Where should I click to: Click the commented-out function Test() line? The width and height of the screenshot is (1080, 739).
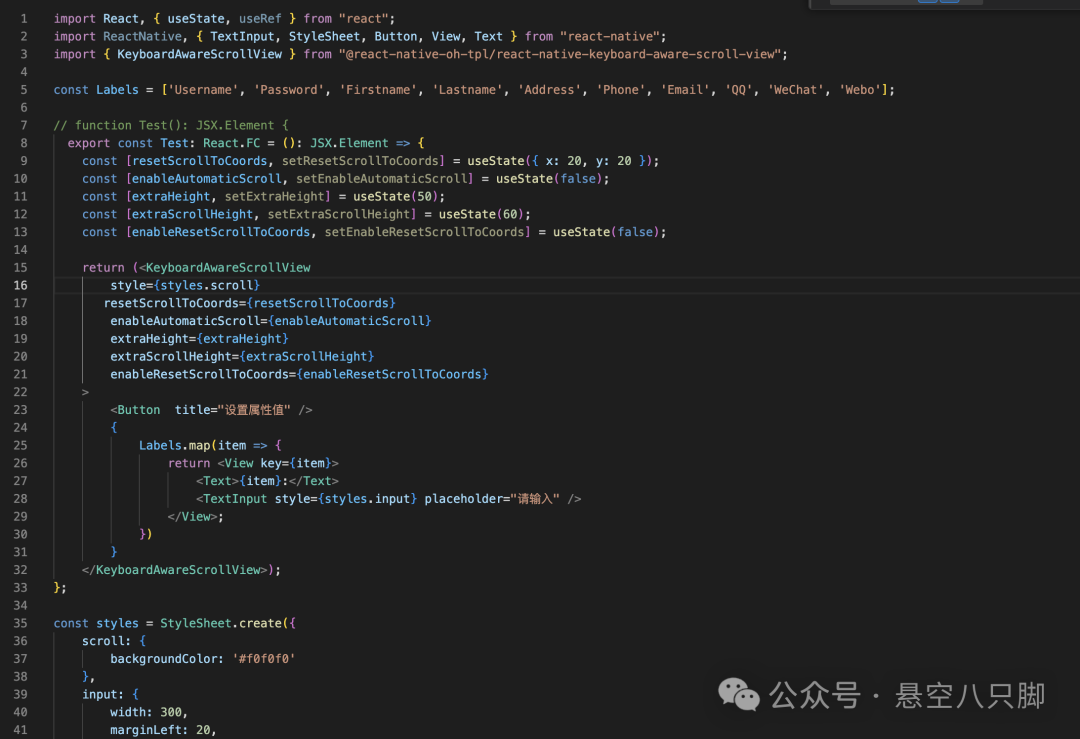point(171,125)
